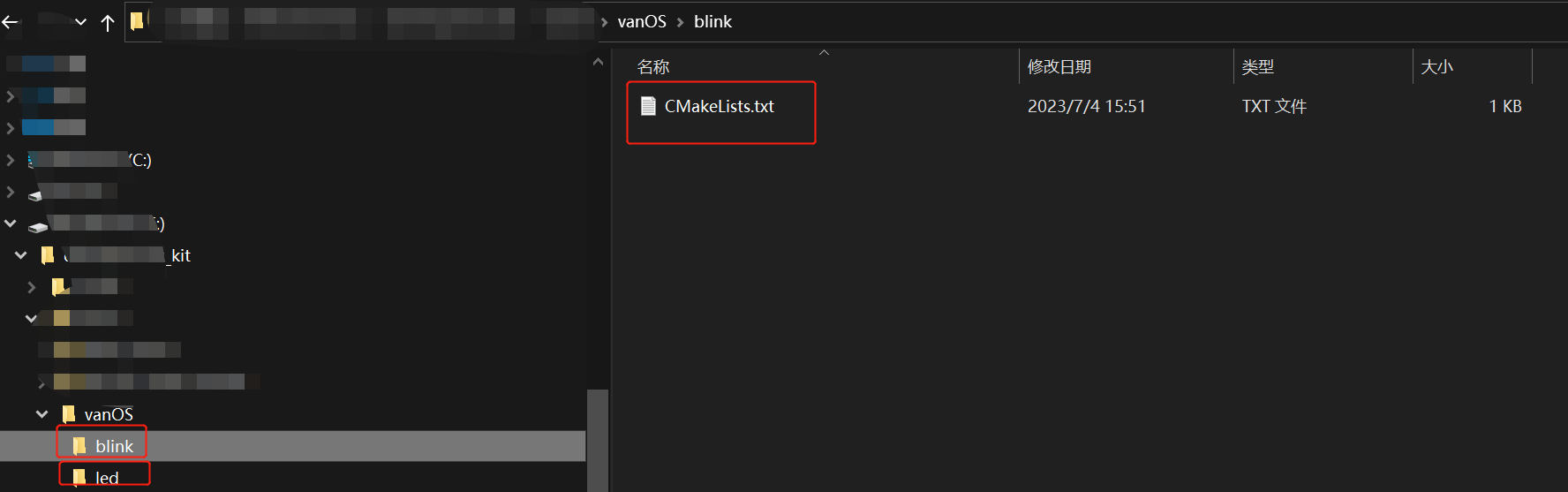Expand the C: drive tree node
1568x492 pixels.
point(11,160)
